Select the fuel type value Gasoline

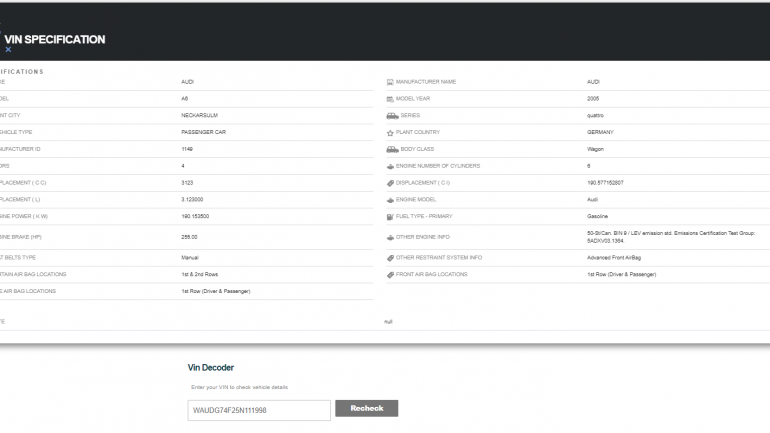point(597,216)
